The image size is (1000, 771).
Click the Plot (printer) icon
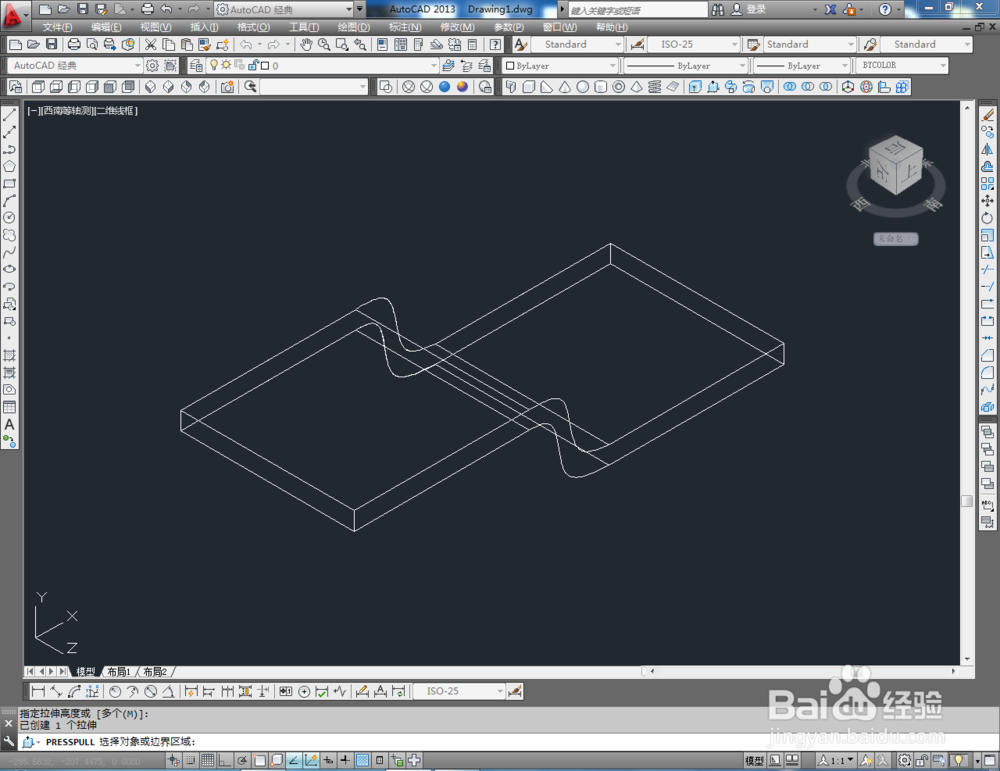[74, 44]
